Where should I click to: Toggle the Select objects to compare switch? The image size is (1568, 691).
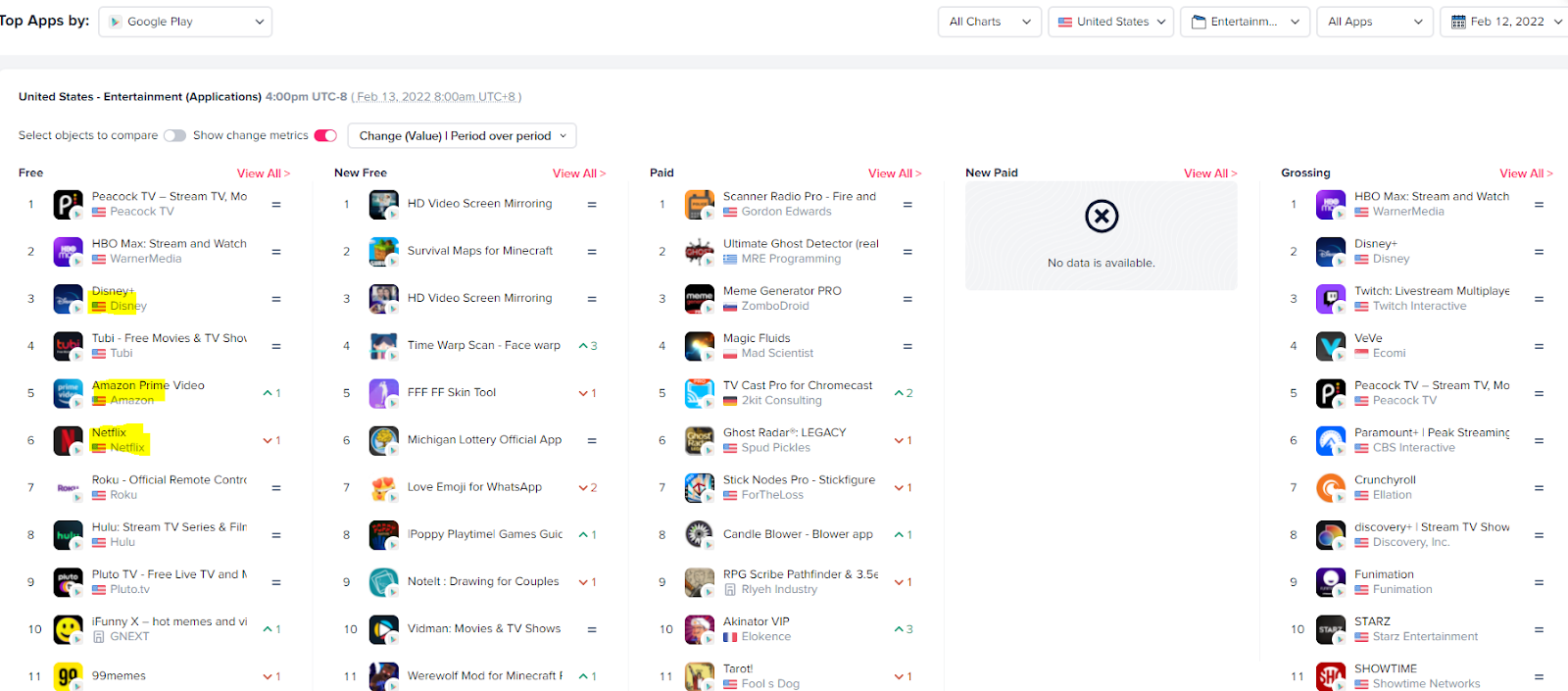coord(174,135)
